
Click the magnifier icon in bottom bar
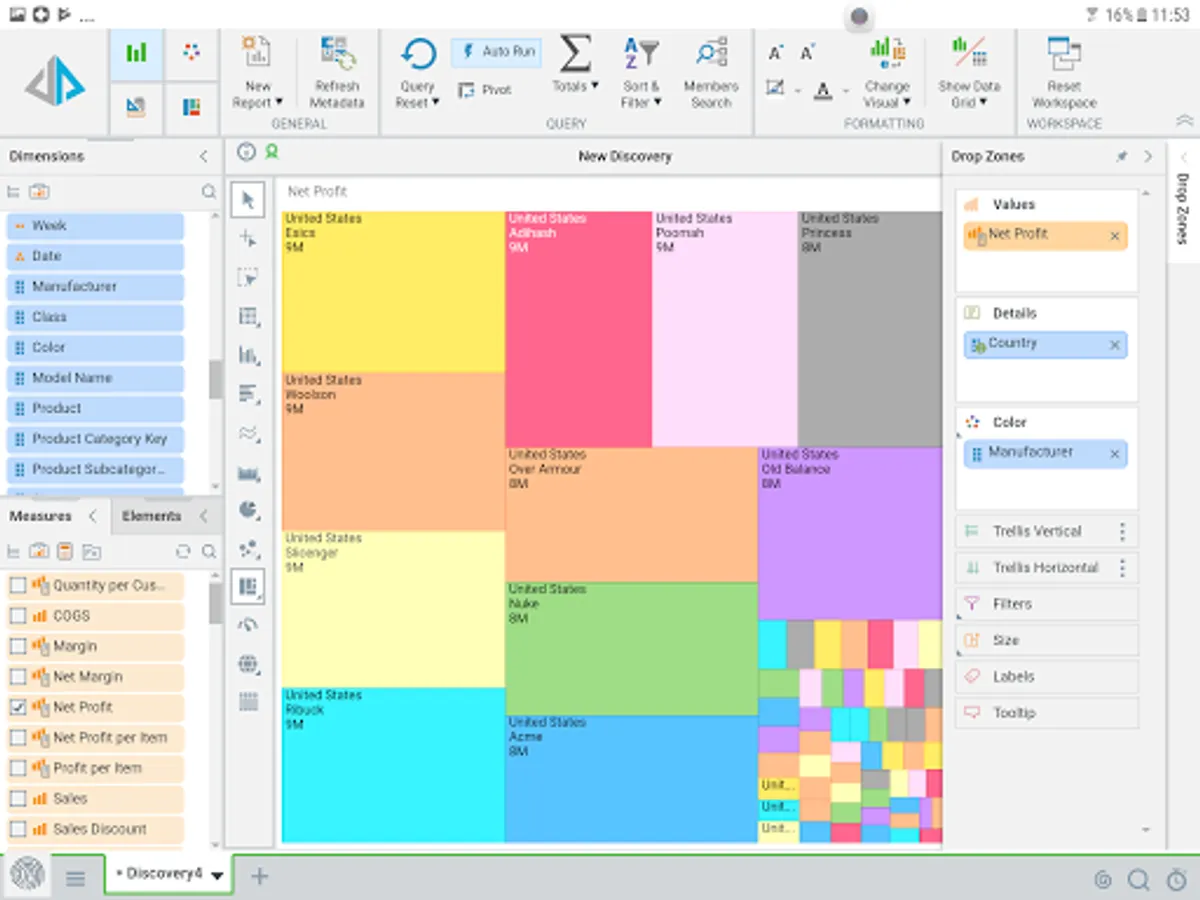pyautogui.click(x=1138, y=879)
